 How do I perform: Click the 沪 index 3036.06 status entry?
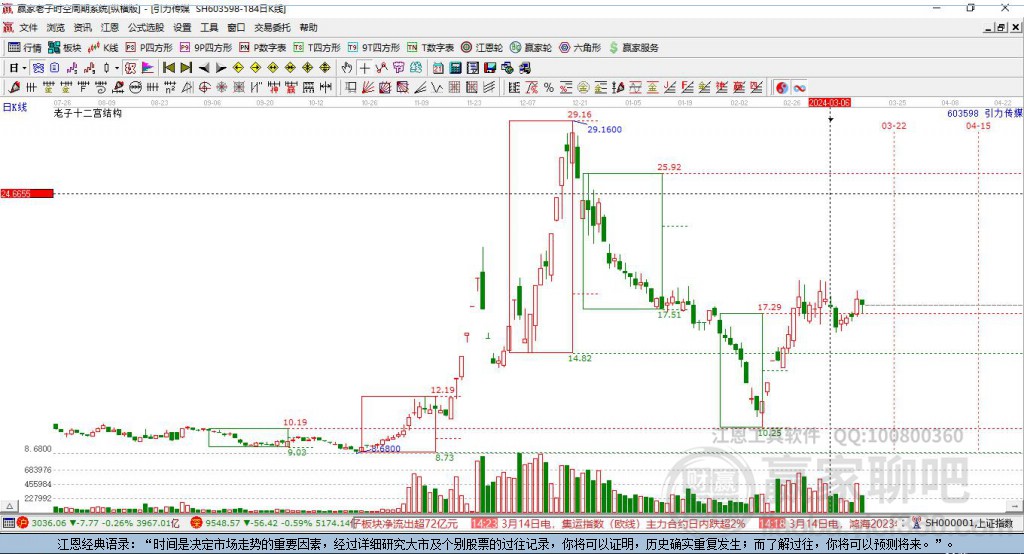click(98, 523)
